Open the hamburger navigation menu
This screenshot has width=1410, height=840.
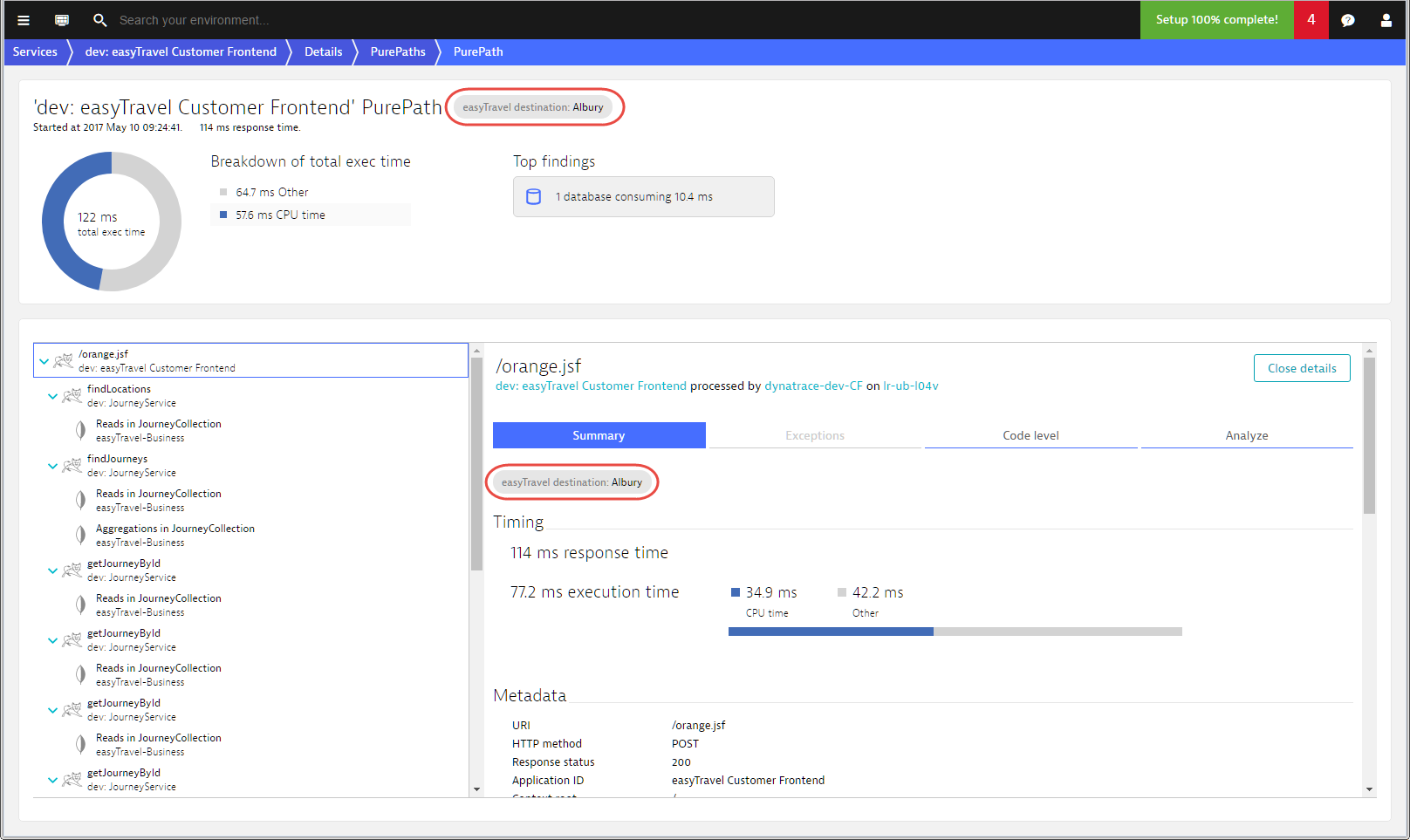click(24, 20)
